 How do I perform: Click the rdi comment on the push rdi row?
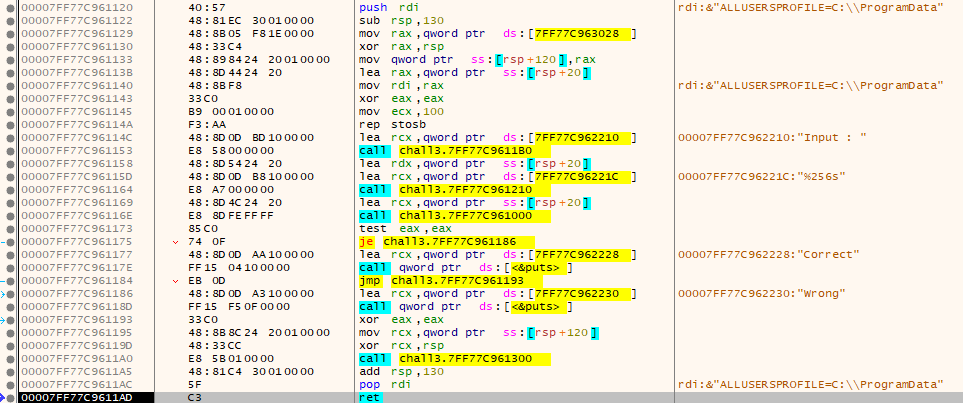click(811, 7)
